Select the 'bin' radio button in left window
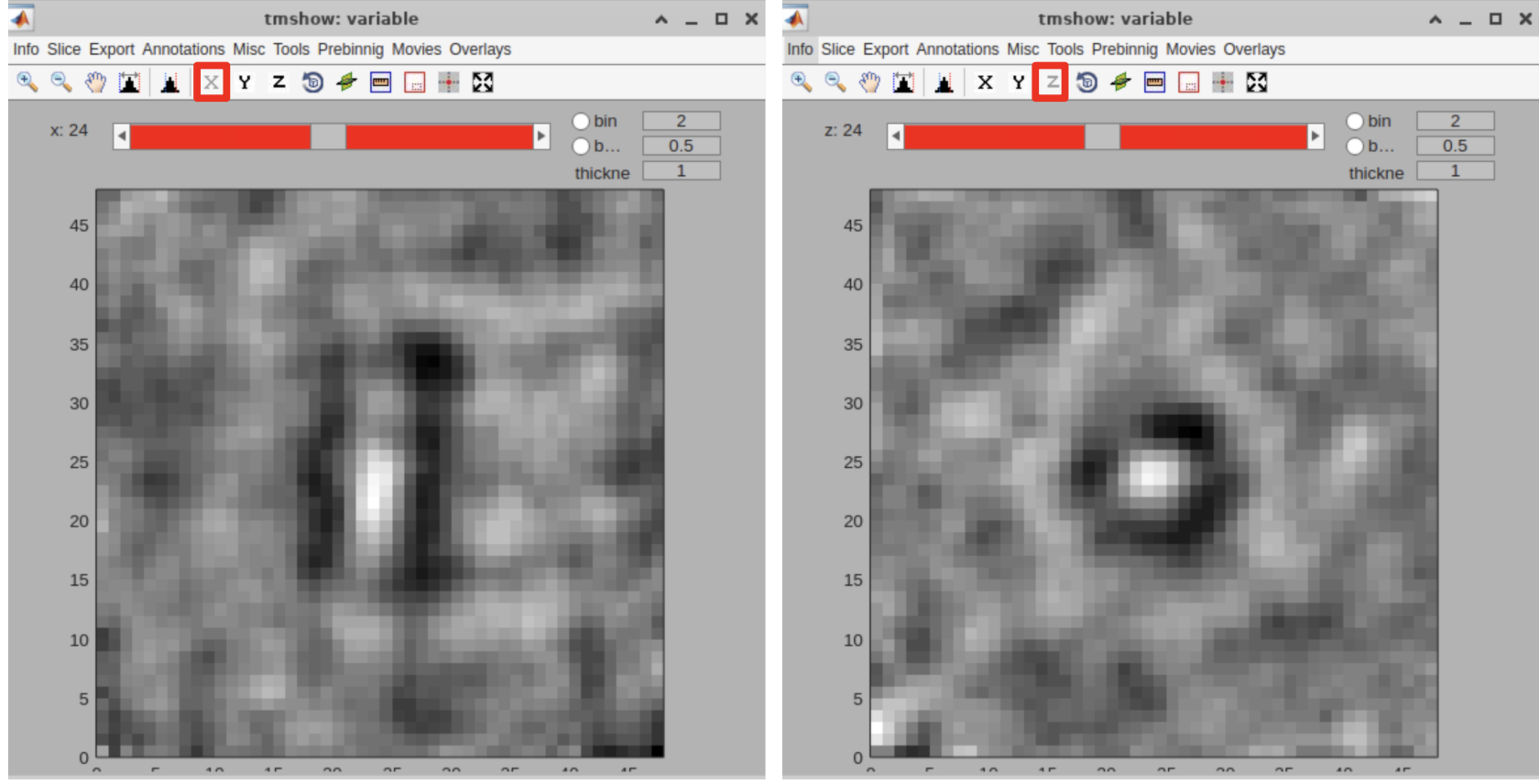Screen dimensions: 1539x784 pos(581,121)
